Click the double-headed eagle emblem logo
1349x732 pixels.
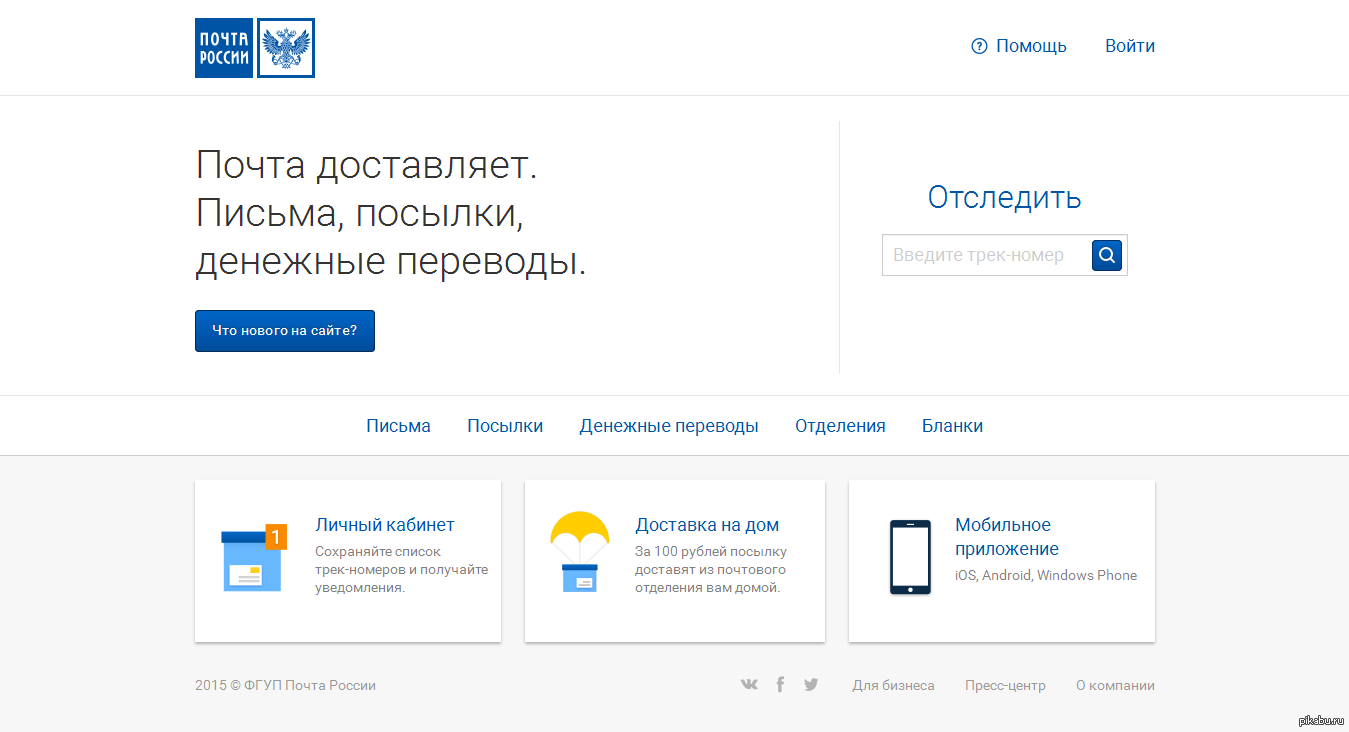click(x=286, y=48)
